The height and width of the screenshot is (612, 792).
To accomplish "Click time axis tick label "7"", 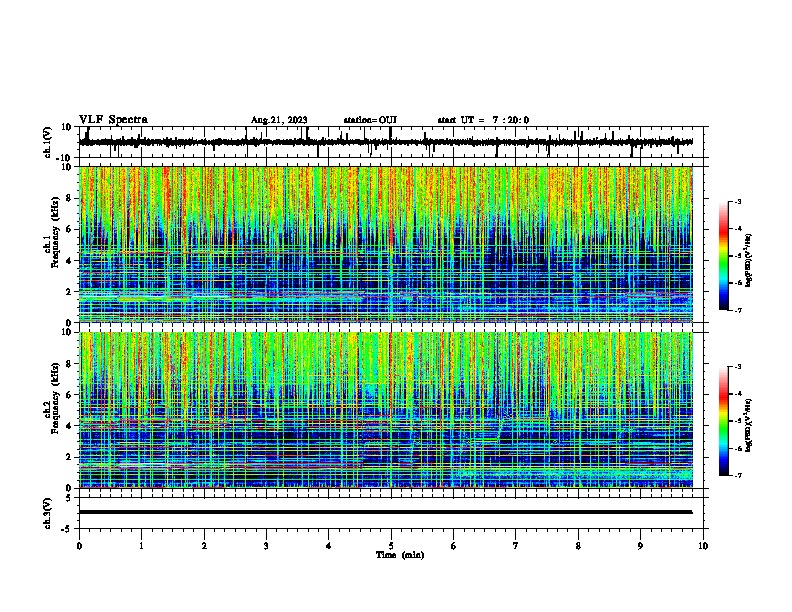I will (x=516, y=546).
